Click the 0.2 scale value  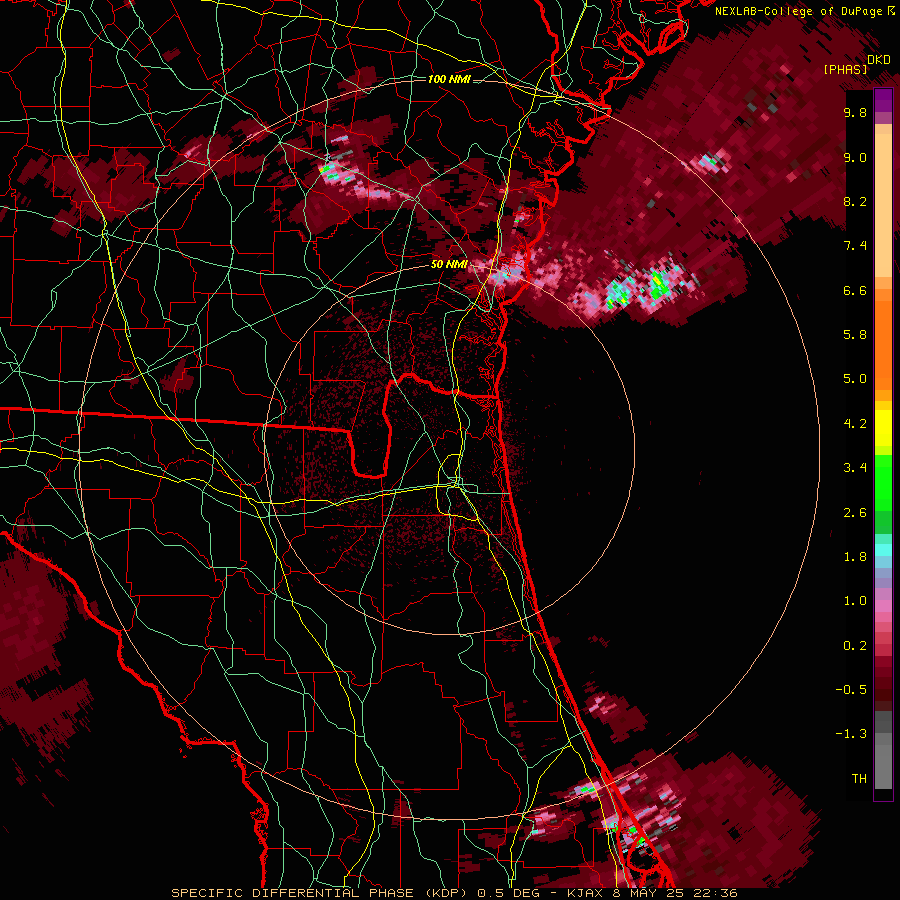pos(855,646)
